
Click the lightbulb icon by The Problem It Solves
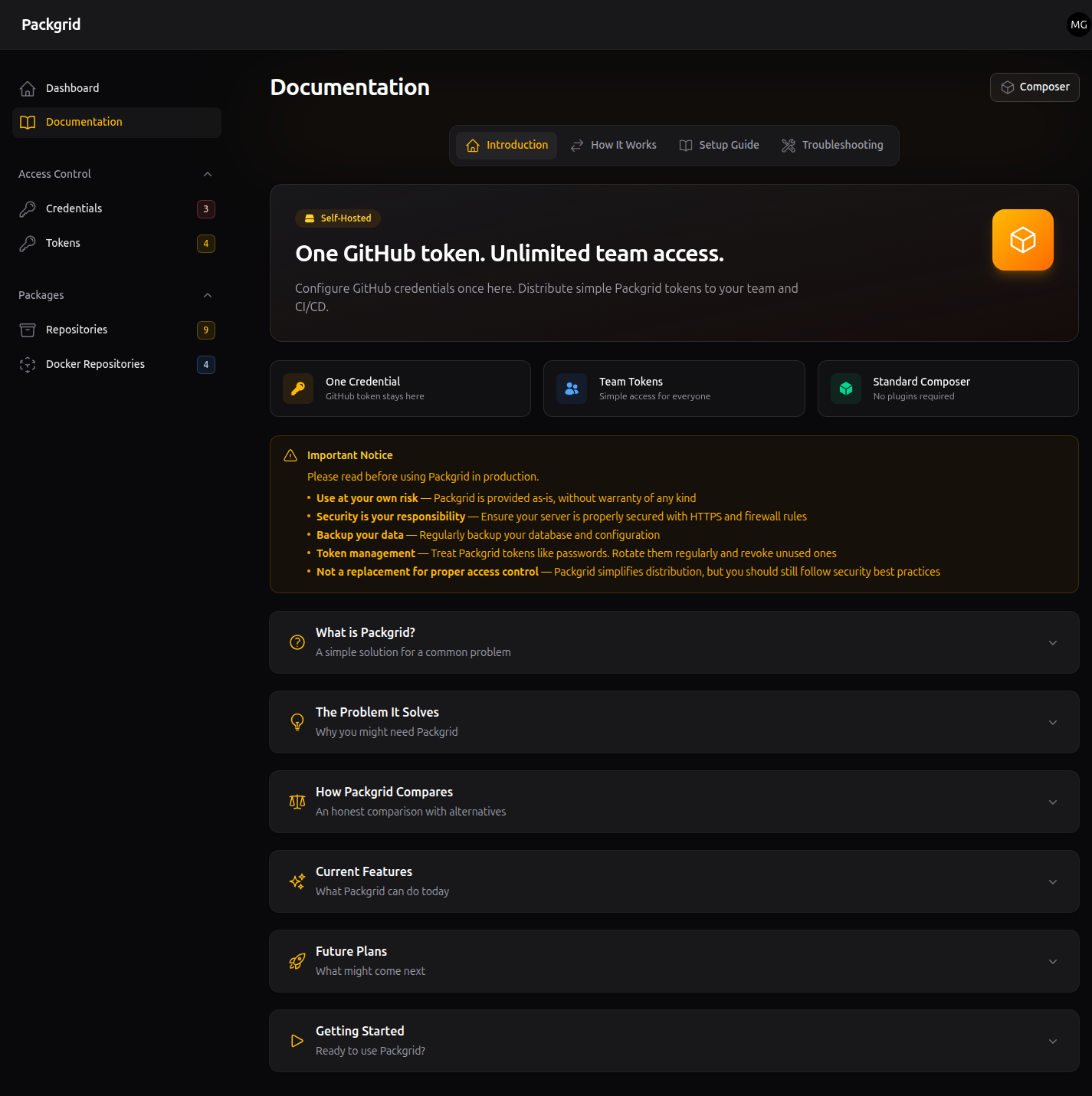(x=297, y=722)
